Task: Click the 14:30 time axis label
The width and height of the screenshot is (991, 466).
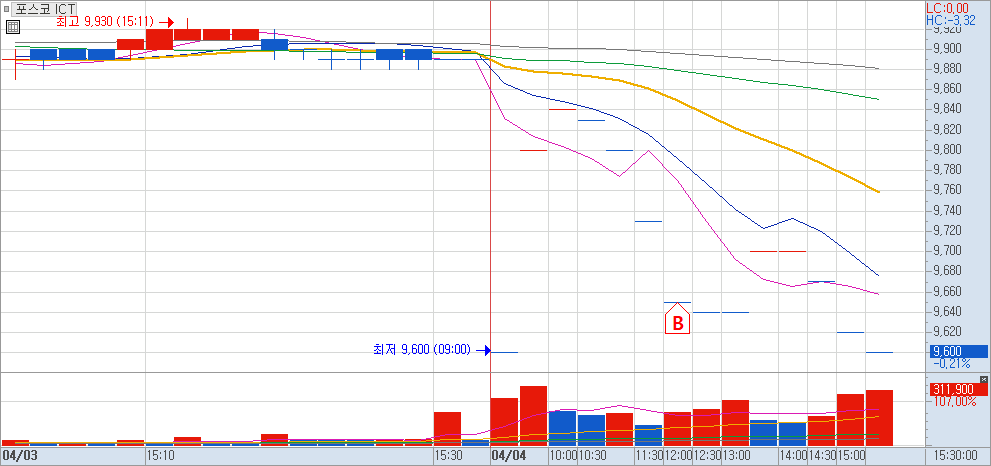Action: pyautogui.click(x=822, y=455)
